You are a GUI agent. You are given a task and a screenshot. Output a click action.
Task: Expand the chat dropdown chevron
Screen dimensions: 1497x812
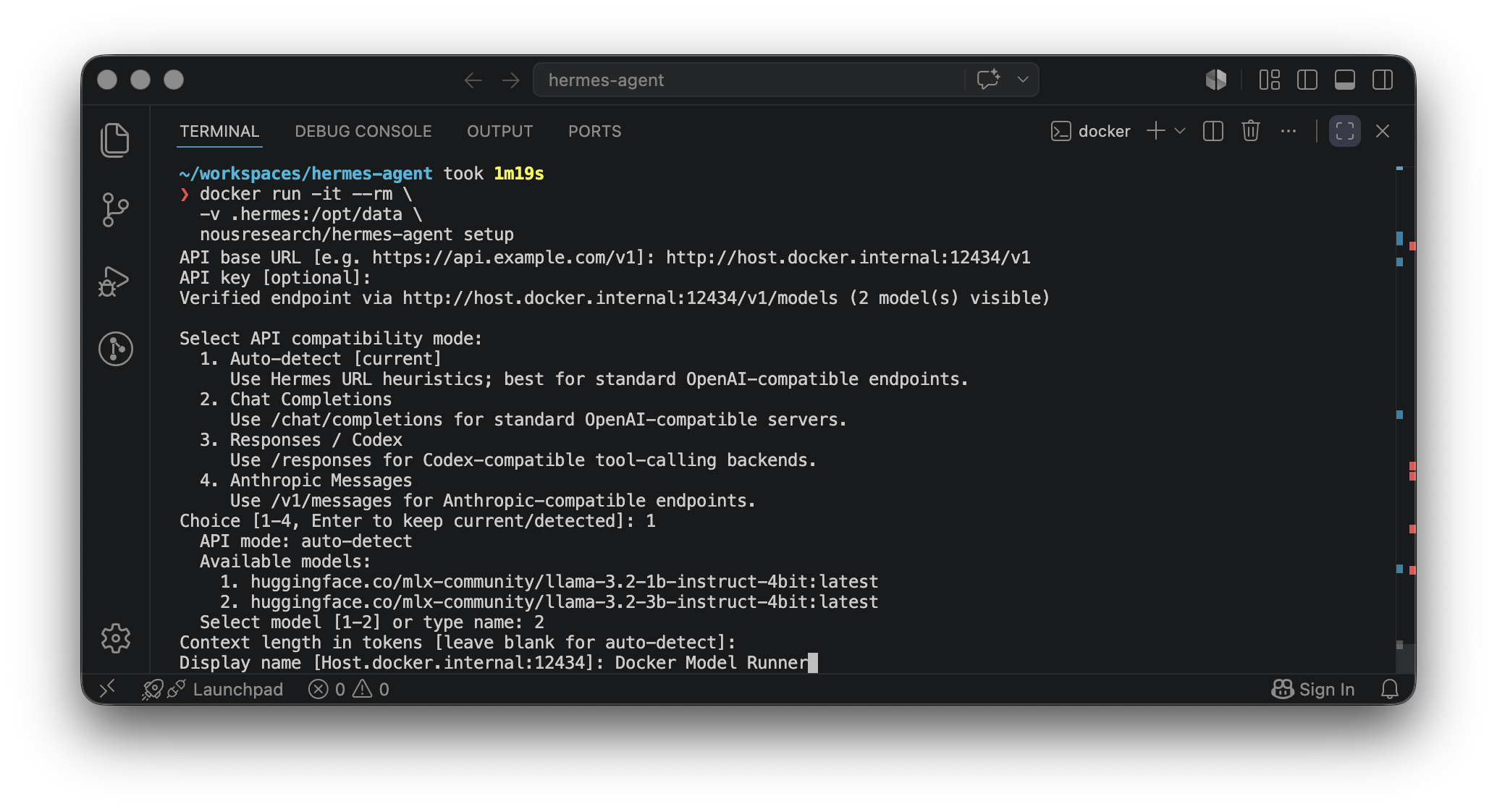[x=1023, y=80]
